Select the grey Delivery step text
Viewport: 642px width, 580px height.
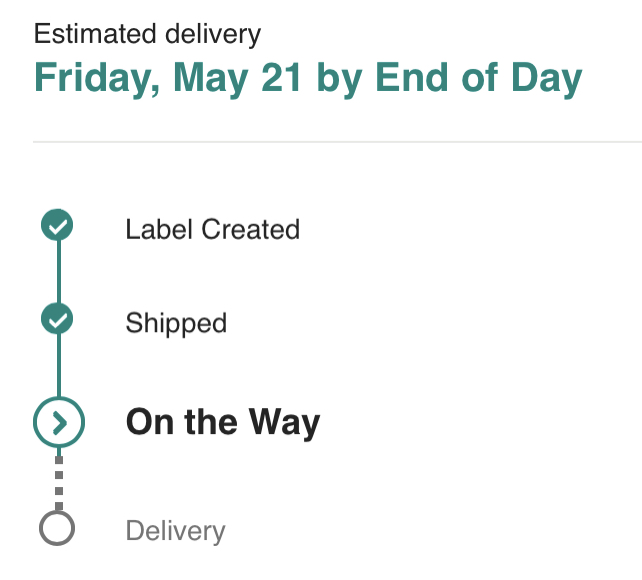pos(175,531)
